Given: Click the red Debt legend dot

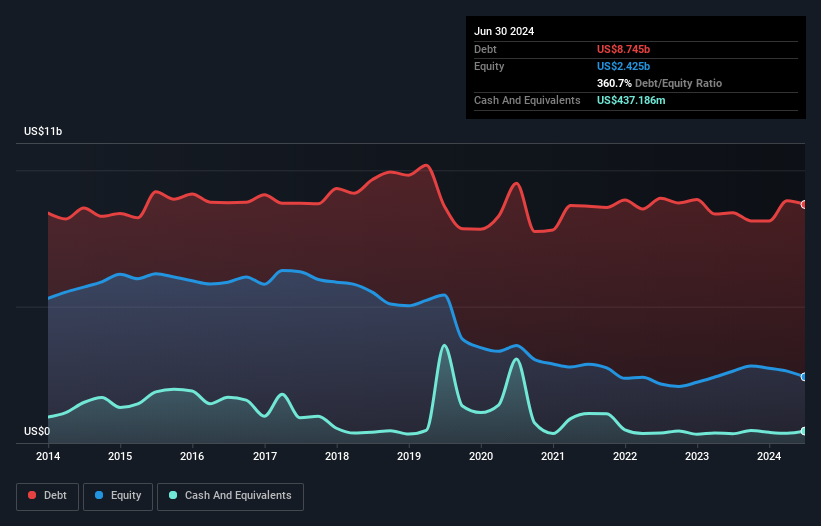Looking at the screenshot, I should [32, 495].
